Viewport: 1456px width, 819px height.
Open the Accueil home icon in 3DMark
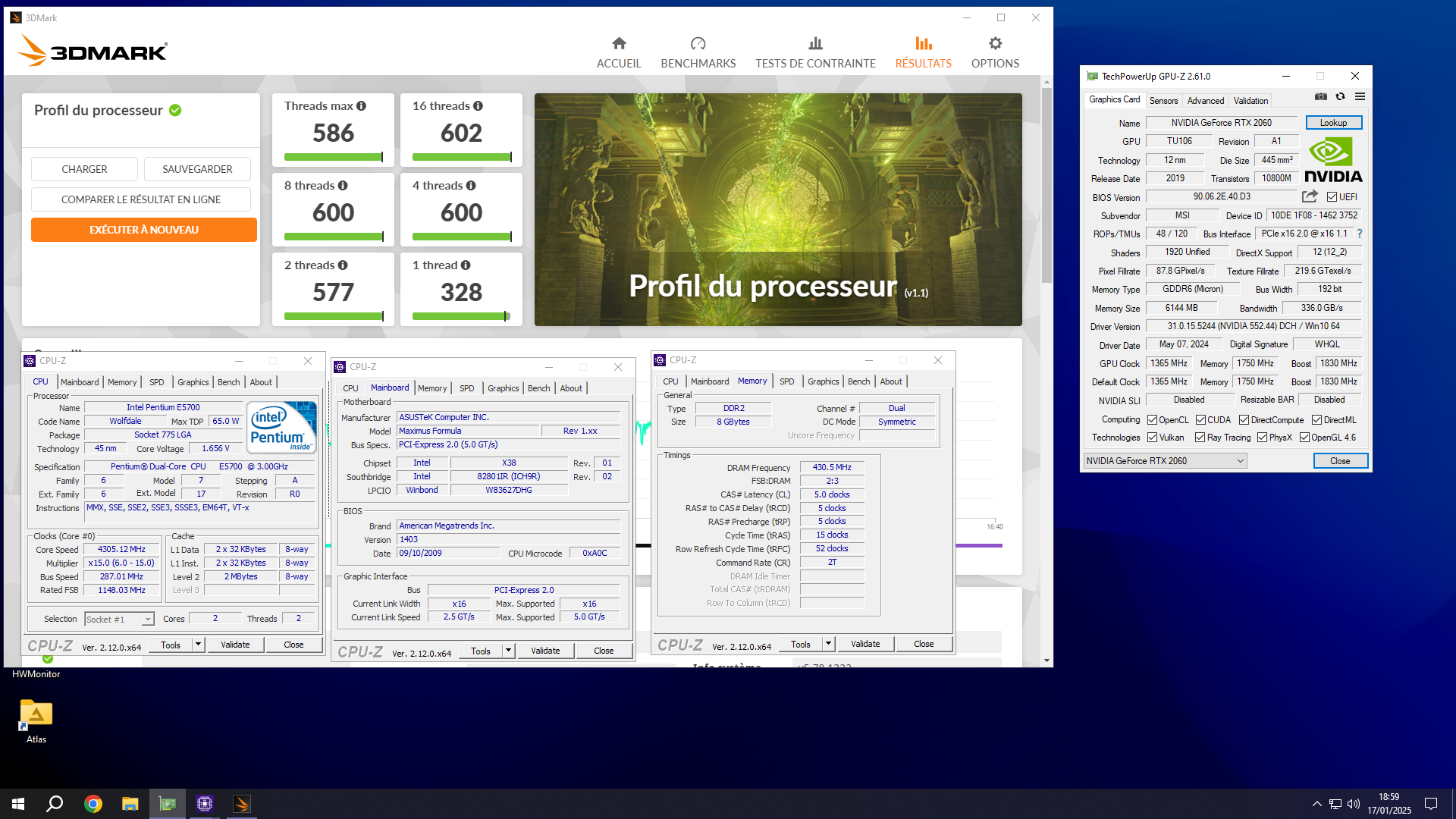[619, 43]
